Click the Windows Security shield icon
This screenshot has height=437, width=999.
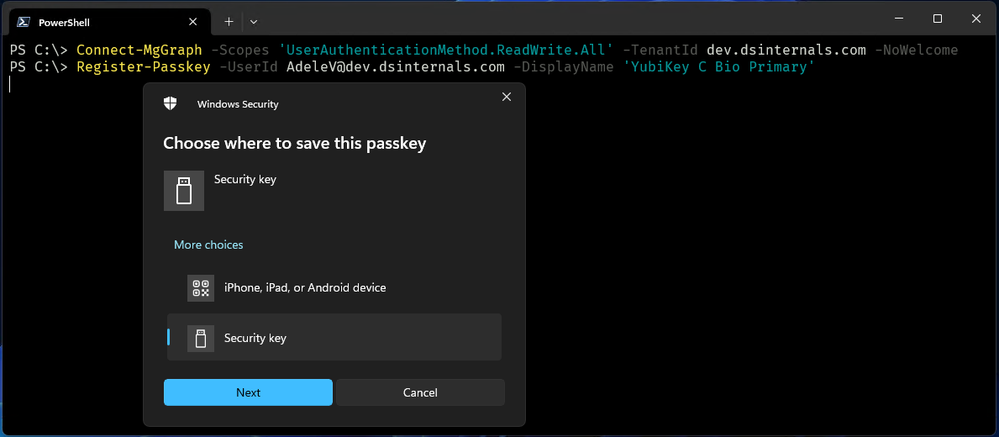(x=170, y=104)
